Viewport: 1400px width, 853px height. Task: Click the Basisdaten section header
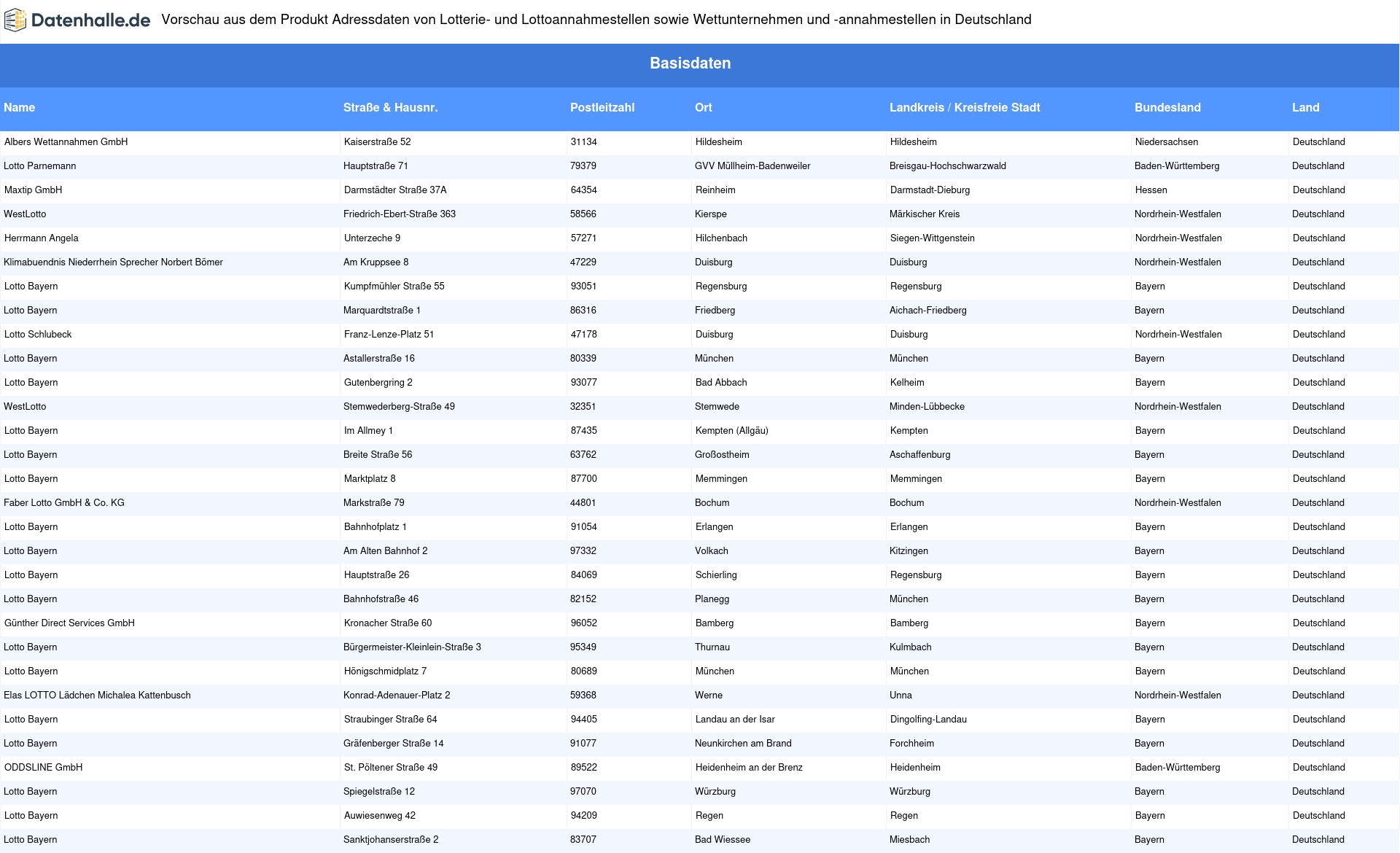coord(690,63)
